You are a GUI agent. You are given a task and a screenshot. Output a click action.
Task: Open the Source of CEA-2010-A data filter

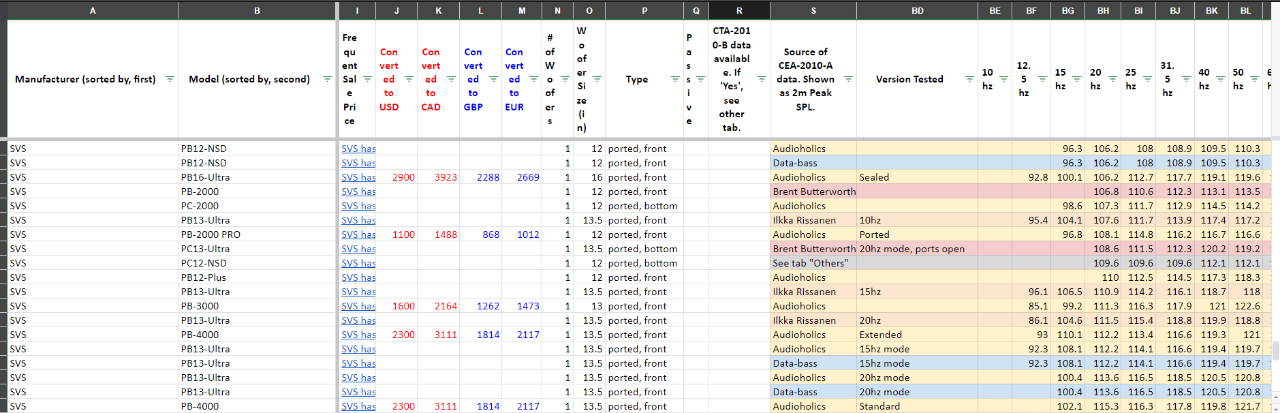click(846, 79)
